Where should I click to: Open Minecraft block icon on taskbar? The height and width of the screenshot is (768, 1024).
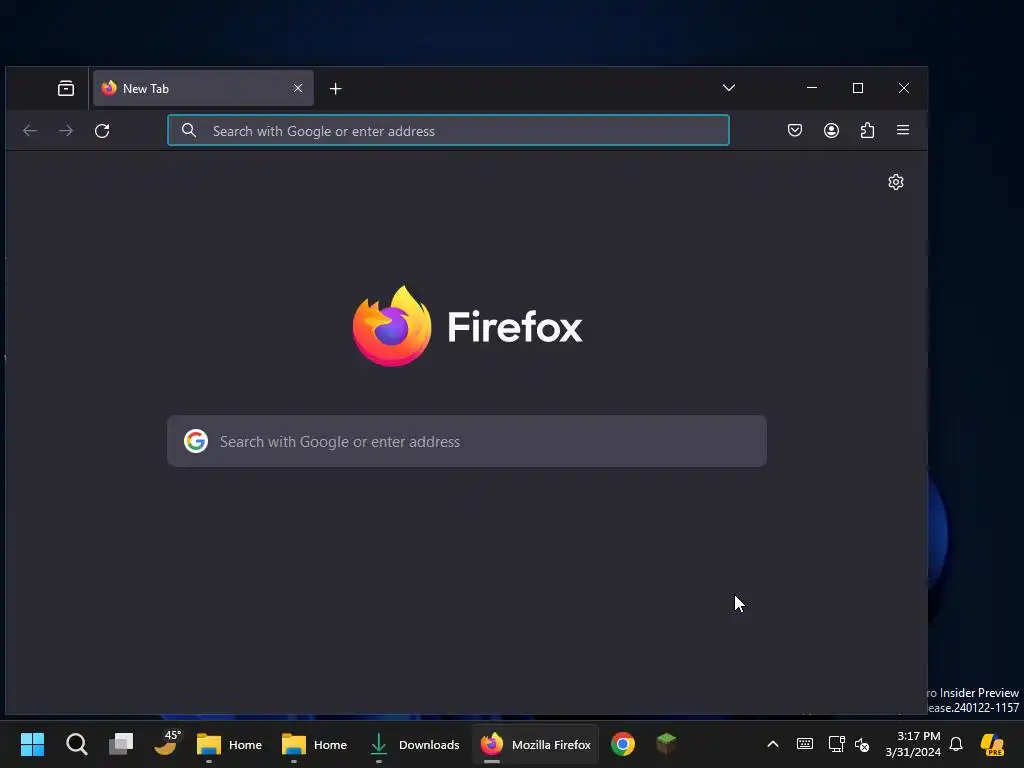point(666,744)
